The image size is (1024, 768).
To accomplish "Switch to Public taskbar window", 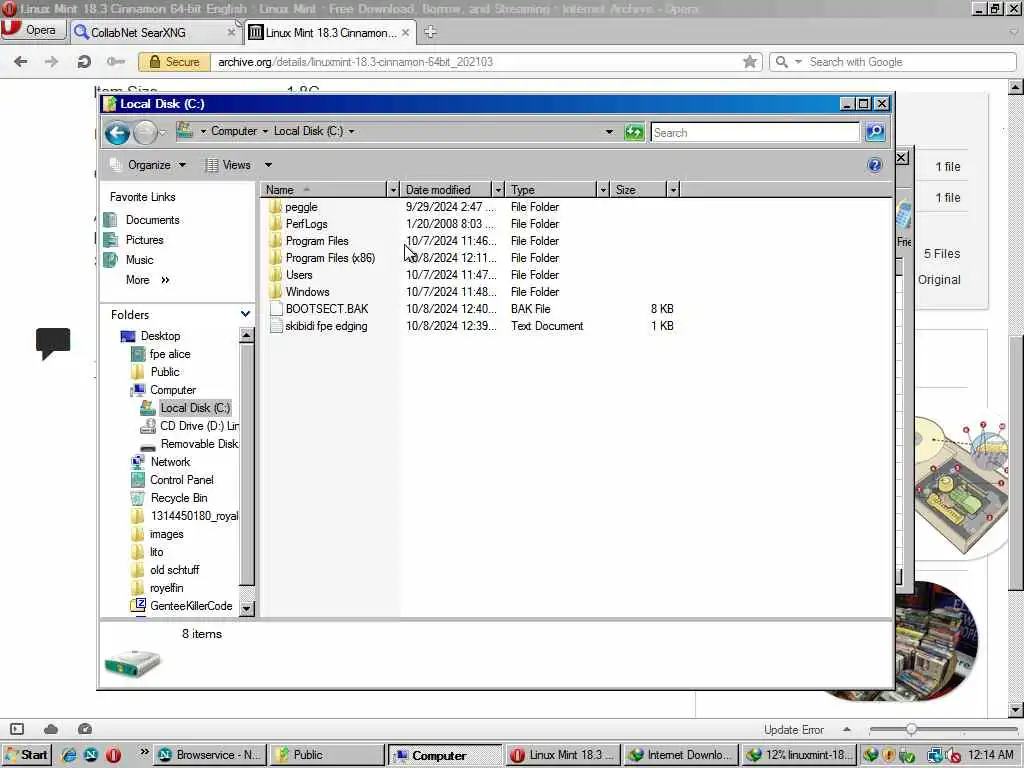I will (x=327, y=755).
